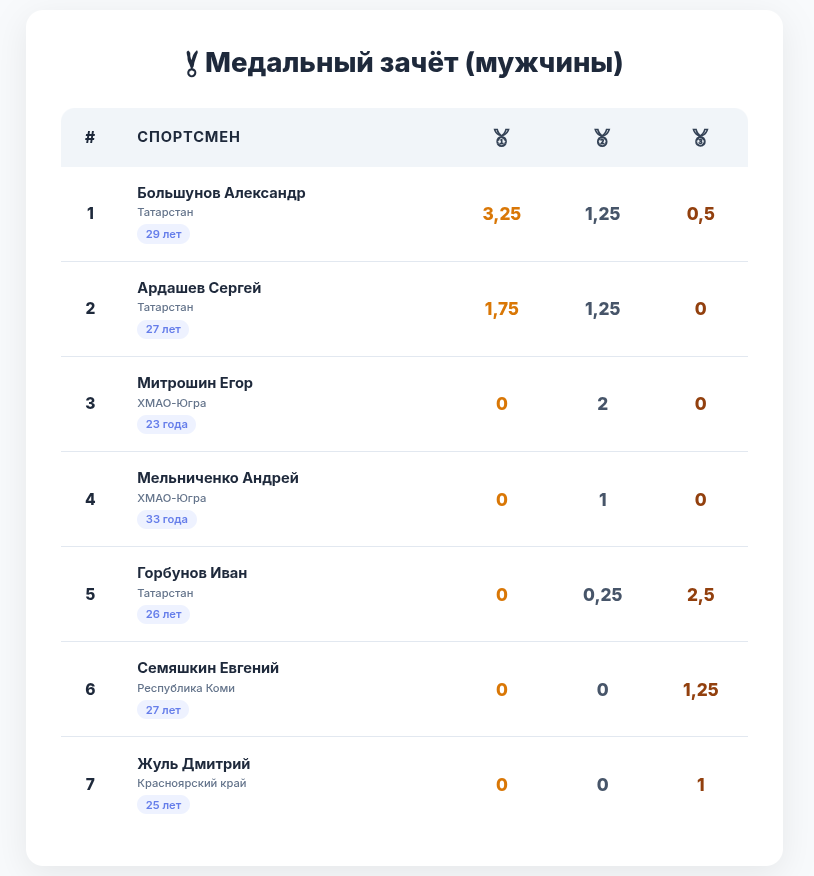This screenshot has width=814, height=876.
Task: Click the Республика Коми region label
Action: (186, 688)
